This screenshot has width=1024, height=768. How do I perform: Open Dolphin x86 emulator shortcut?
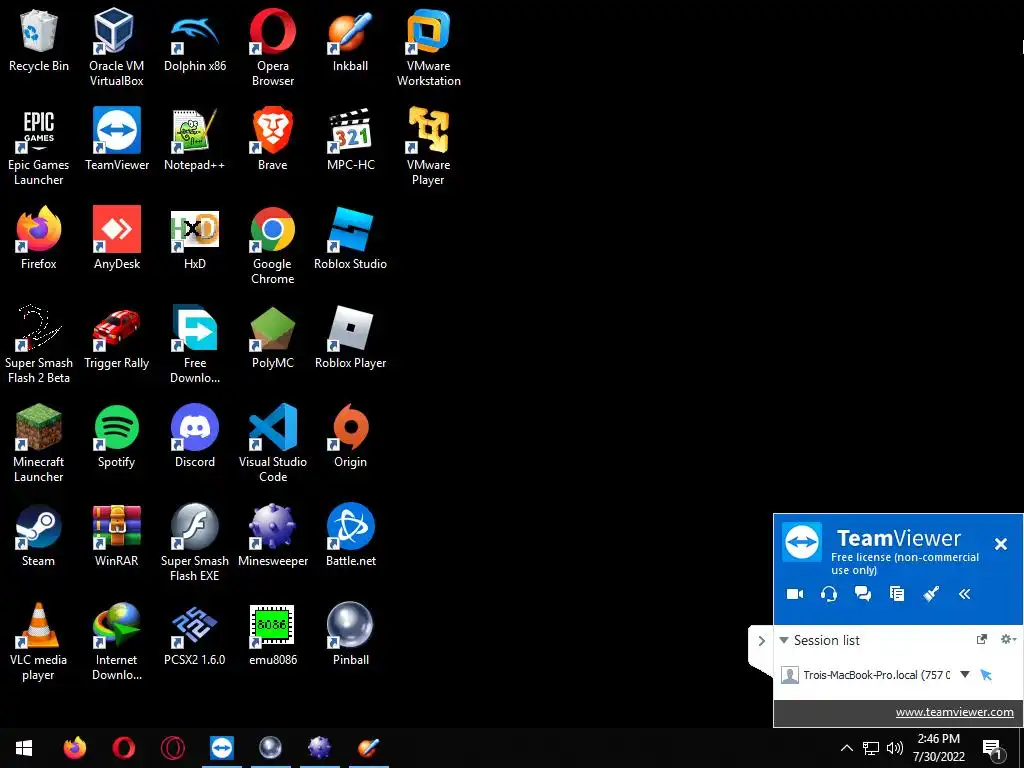point(195,40)
